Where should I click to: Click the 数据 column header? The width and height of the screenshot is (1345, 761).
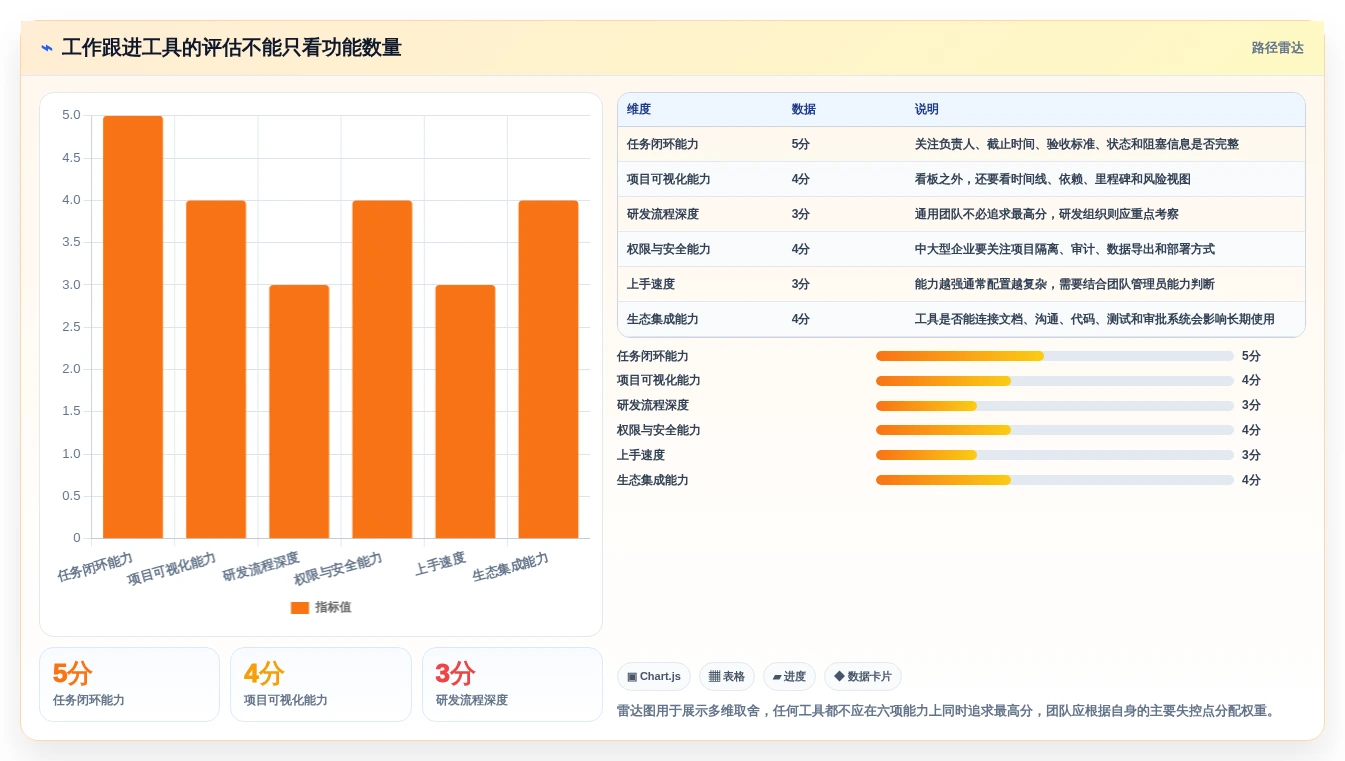803,110
